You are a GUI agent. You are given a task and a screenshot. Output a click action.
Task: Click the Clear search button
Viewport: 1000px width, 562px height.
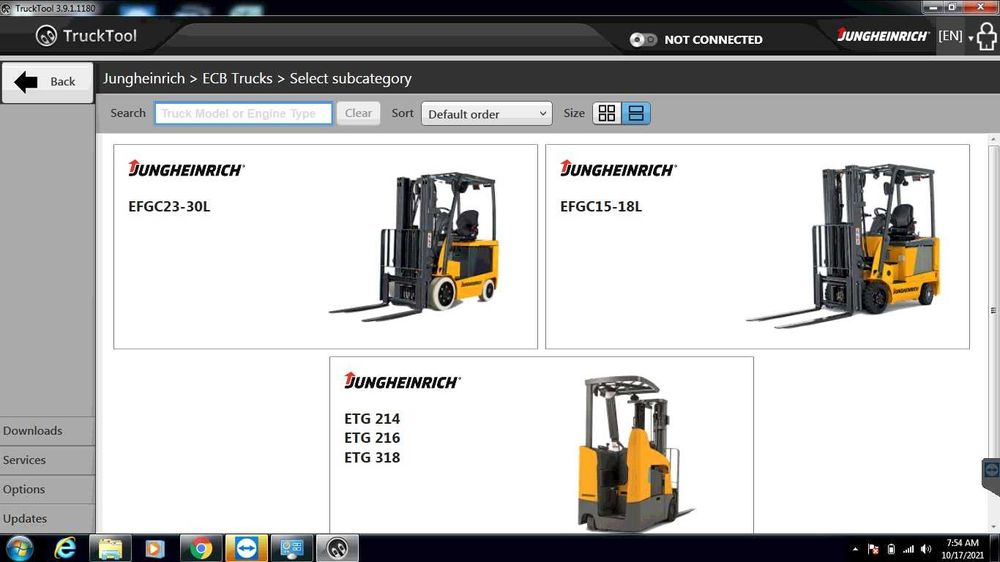pyautogui.click(x=358, y=113)
